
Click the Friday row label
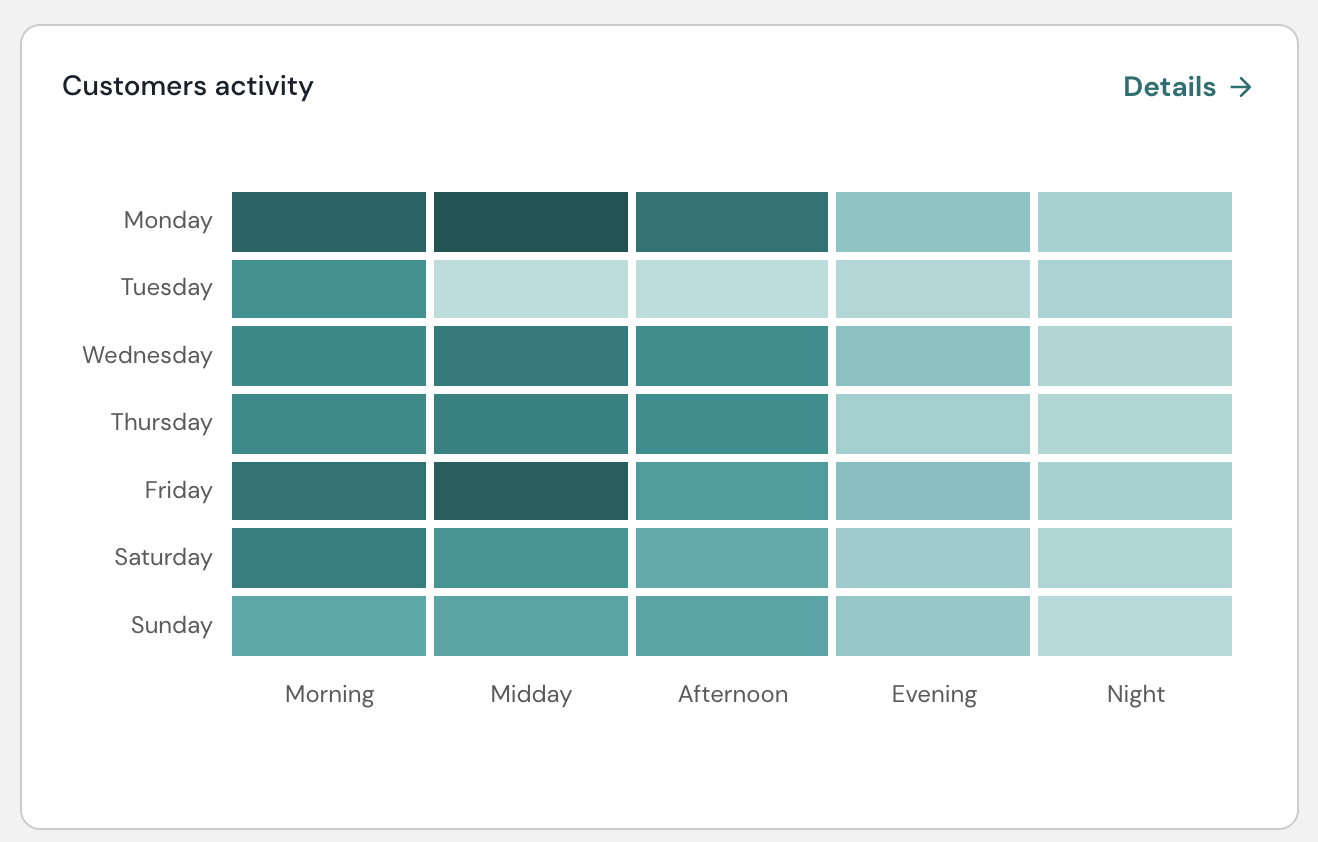pos(179,491)
